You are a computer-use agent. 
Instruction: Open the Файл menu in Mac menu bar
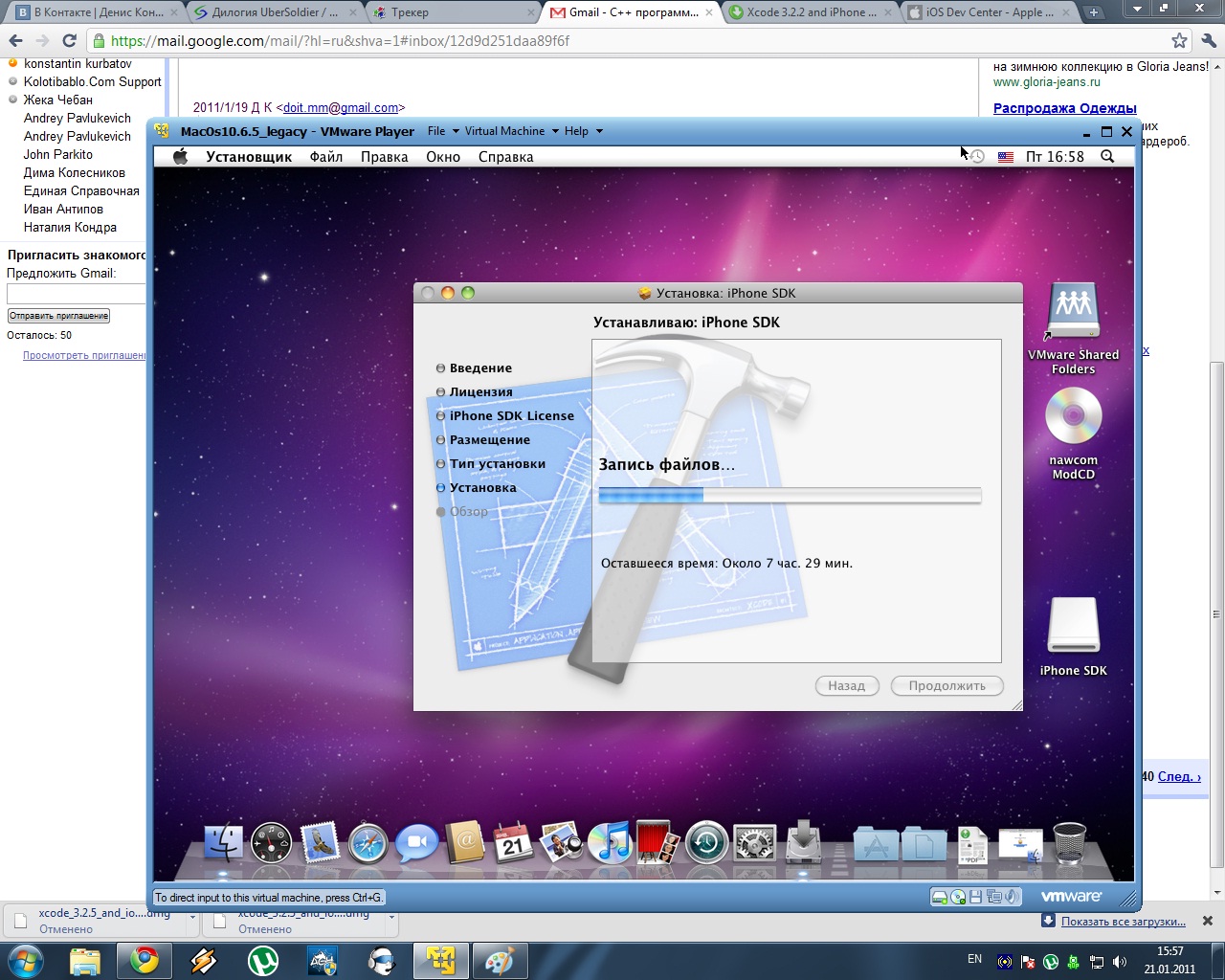click(x=326, y=157)
